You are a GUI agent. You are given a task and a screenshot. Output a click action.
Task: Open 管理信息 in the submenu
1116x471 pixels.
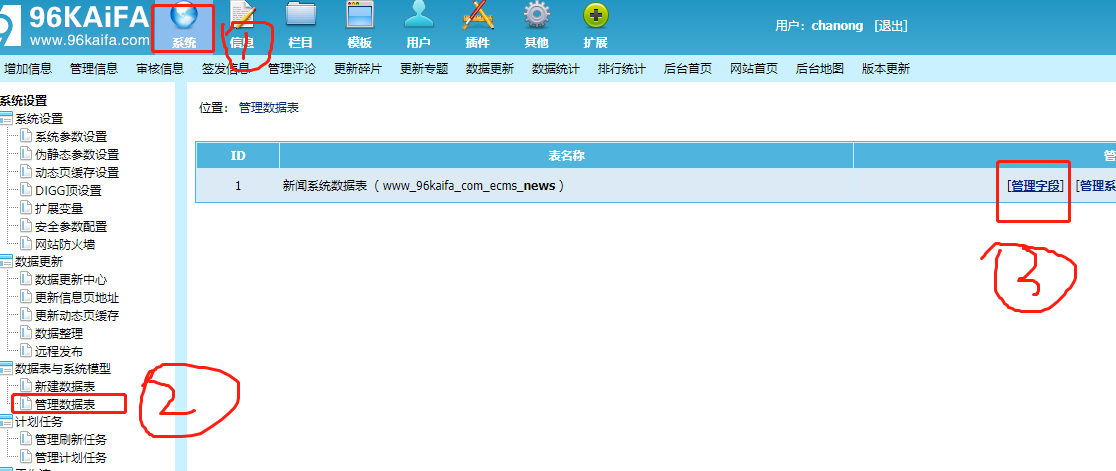(94, 69)
